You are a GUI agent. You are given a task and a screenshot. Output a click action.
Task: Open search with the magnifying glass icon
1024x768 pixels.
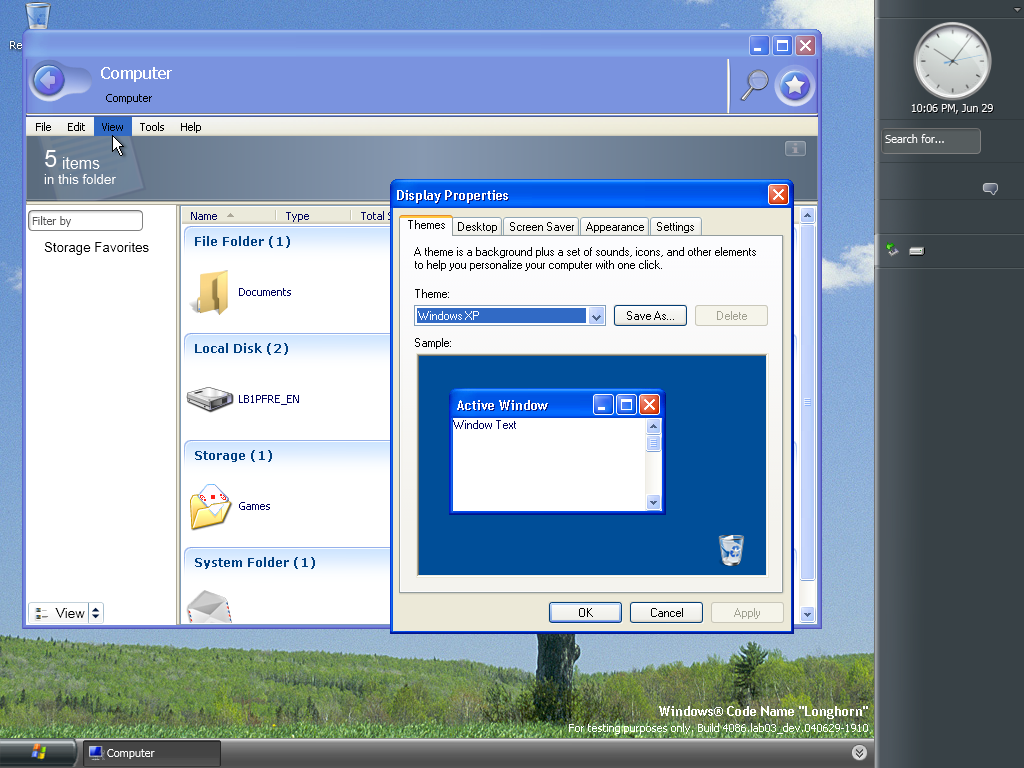coord(754,85)
